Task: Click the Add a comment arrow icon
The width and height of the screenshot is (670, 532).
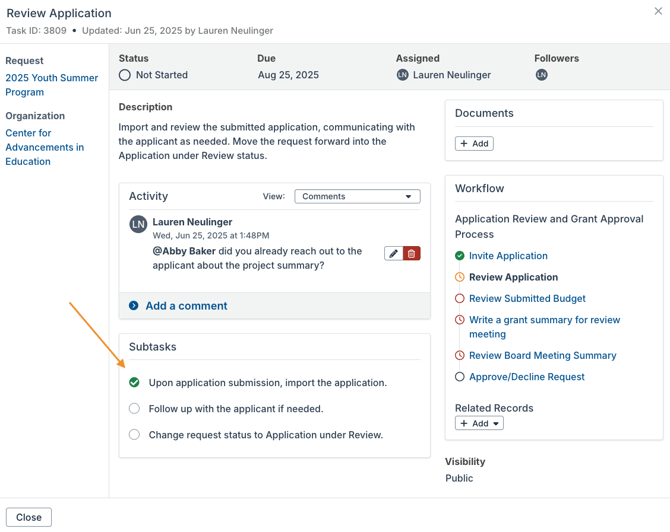Action: (x=134, y=306)
